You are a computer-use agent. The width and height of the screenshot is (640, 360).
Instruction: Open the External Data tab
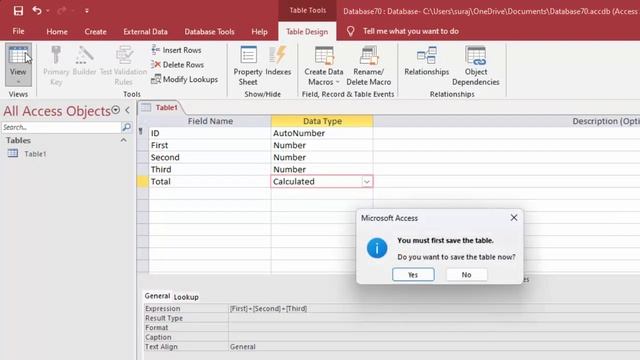click(145, 31)
